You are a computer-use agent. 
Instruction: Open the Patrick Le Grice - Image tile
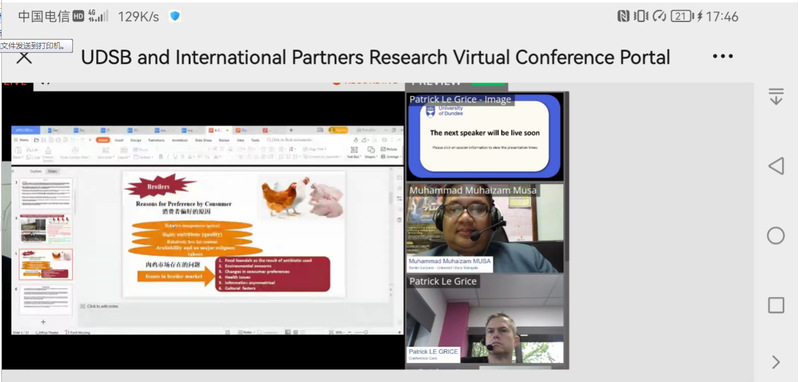(485, 136)
